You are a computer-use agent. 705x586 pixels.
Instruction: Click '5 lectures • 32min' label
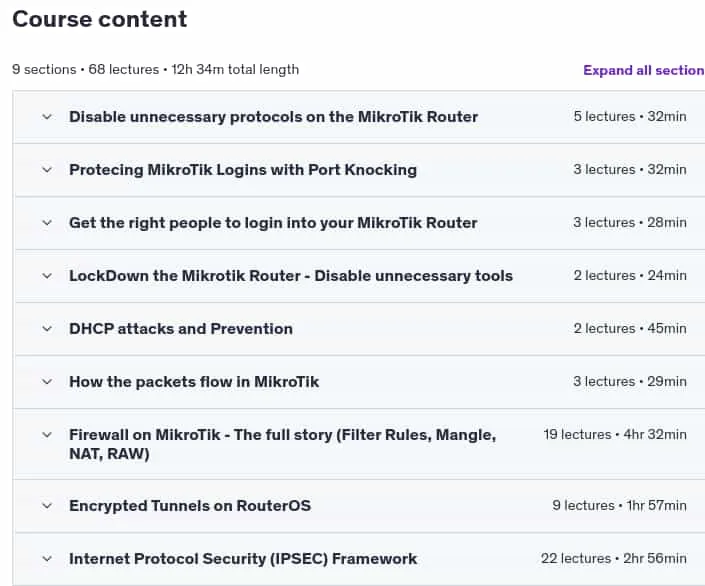pyautogui.click(x=630, y=116)
